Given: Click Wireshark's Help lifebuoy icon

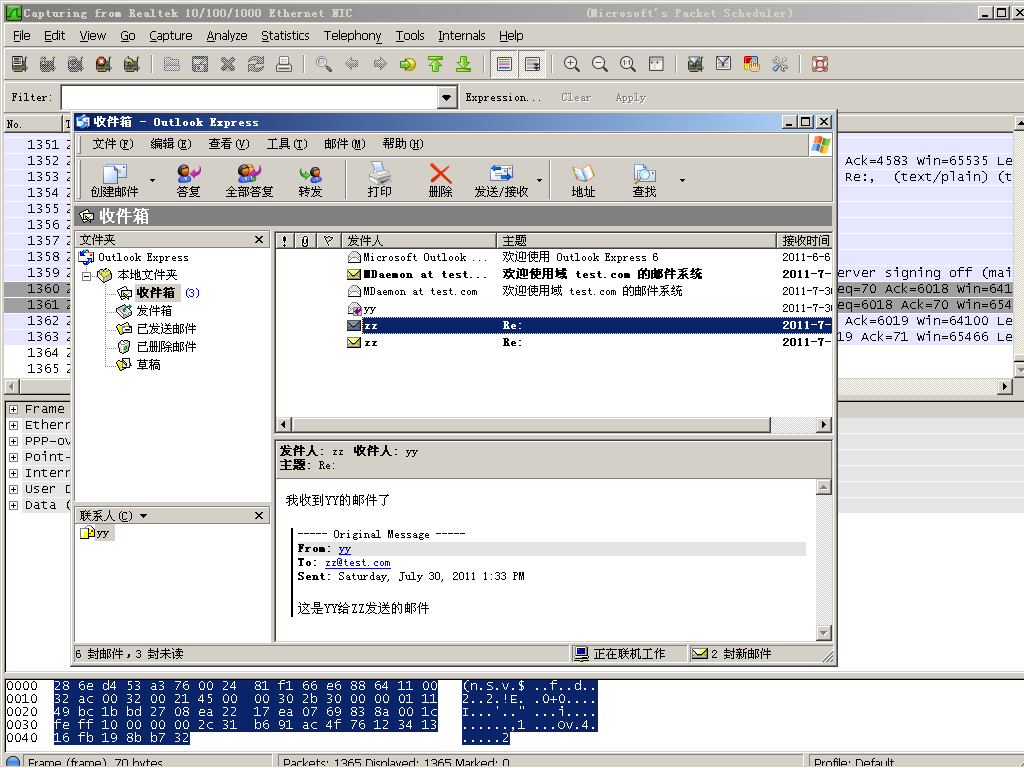Looking at the screenshot, I should (x=820, y=64).
